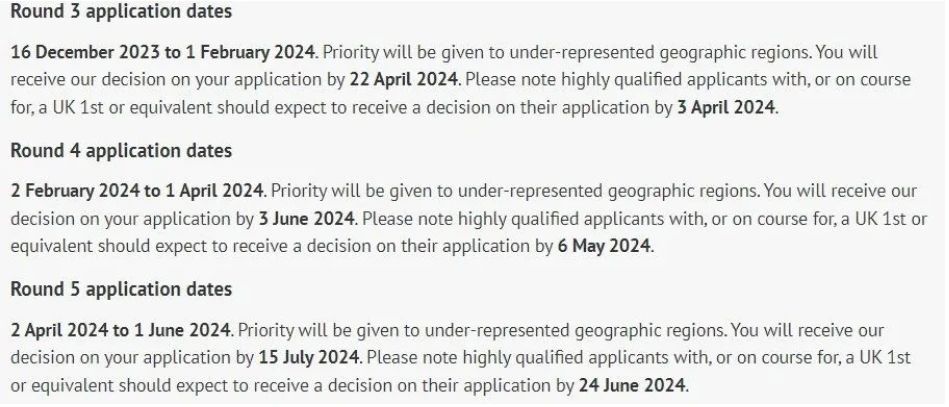Viewport: 949px width, 407px height.
Task: Click the "Round 5 application dates" heading
Action: pos(121,289)
